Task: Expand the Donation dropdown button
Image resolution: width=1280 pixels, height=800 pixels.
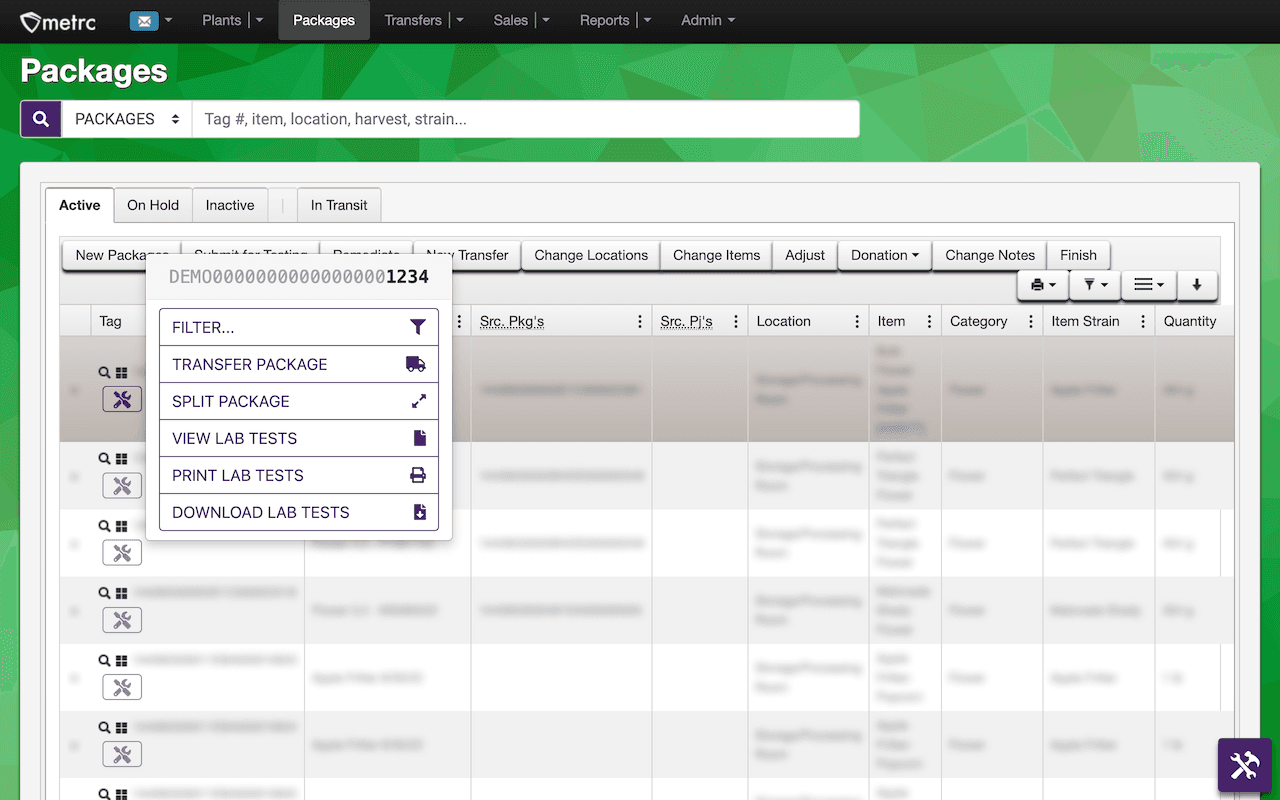Action: click(x=885, y=255)
